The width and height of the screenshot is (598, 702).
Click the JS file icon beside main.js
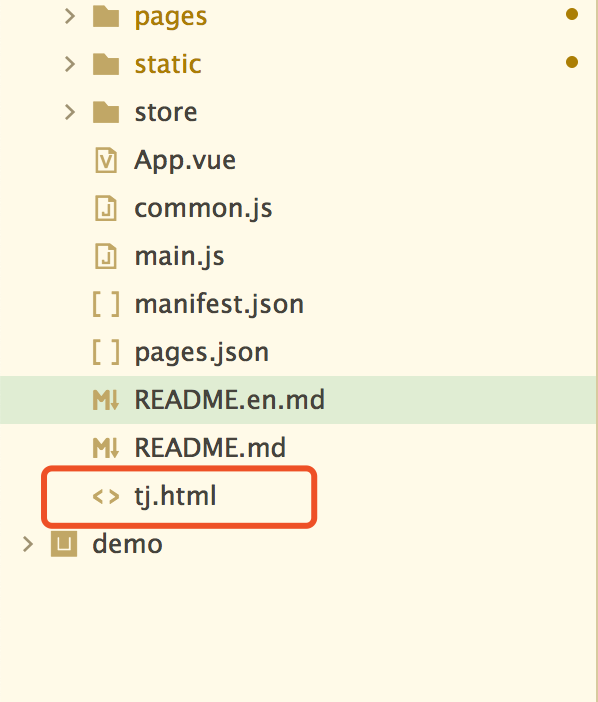point(106,256)
